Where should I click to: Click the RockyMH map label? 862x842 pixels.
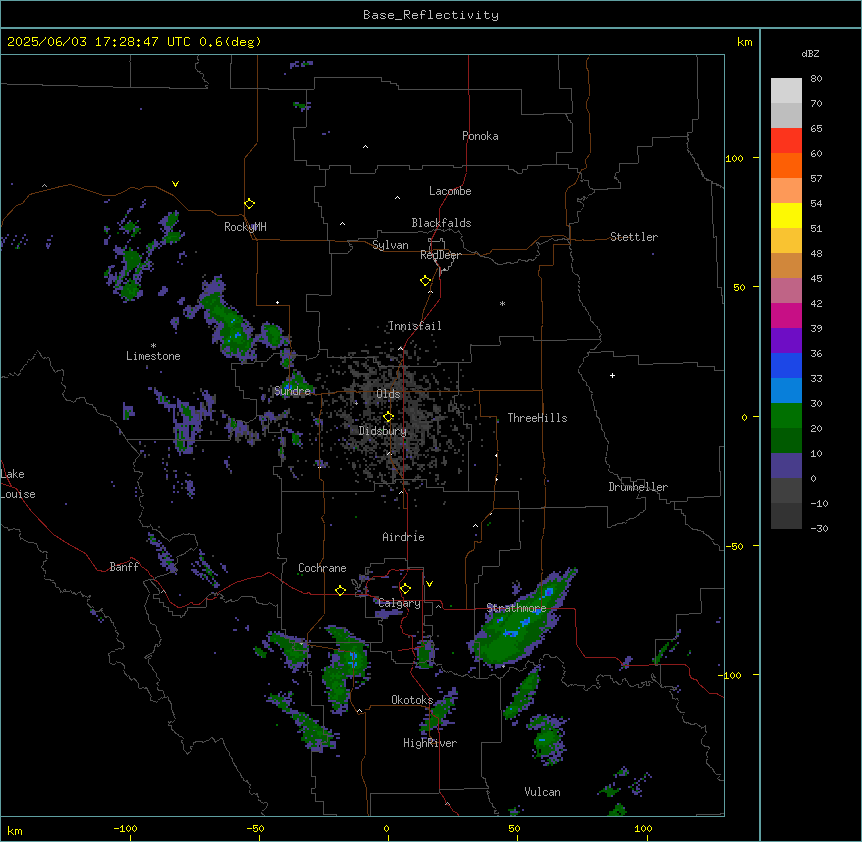coord(245,227)
